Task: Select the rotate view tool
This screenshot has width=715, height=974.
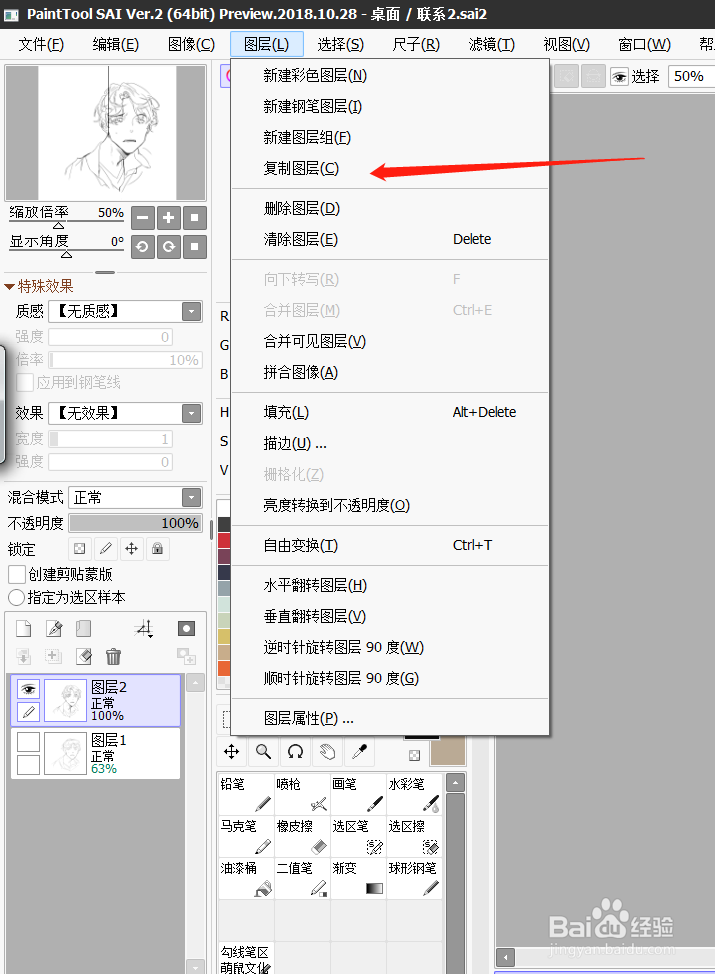Action: point(296,752)
